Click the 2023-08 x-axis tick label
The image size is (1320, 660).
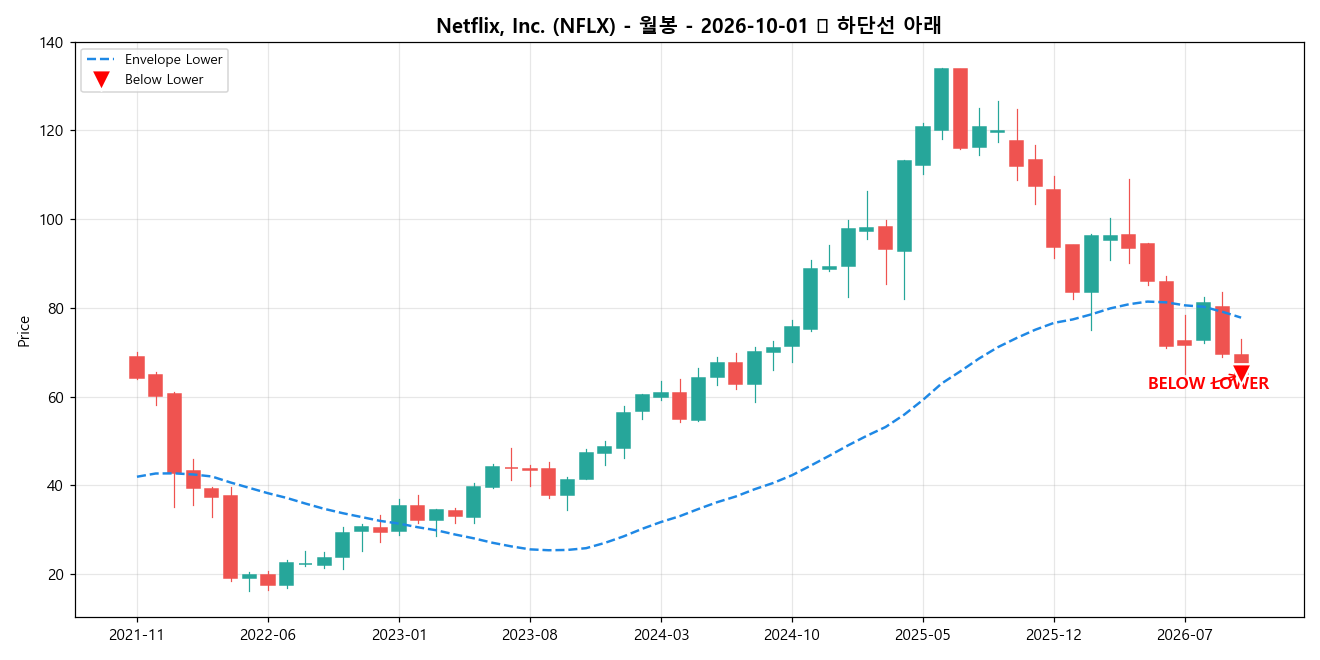[530, 634]
